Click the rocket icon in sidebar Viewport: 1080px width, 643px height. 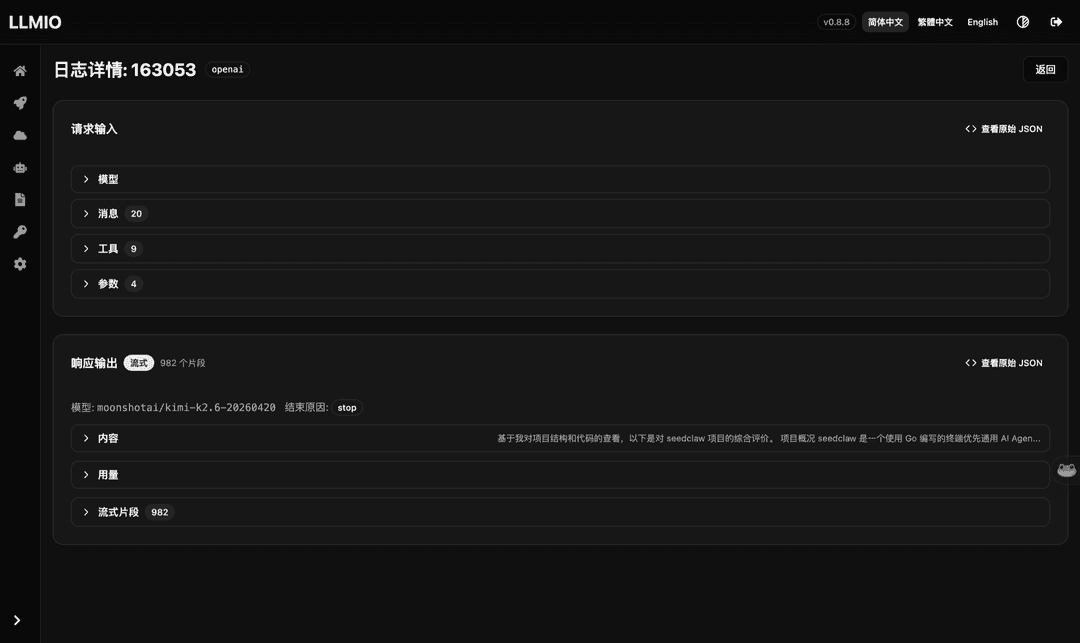pyautogui.click(x=20, y=103)
